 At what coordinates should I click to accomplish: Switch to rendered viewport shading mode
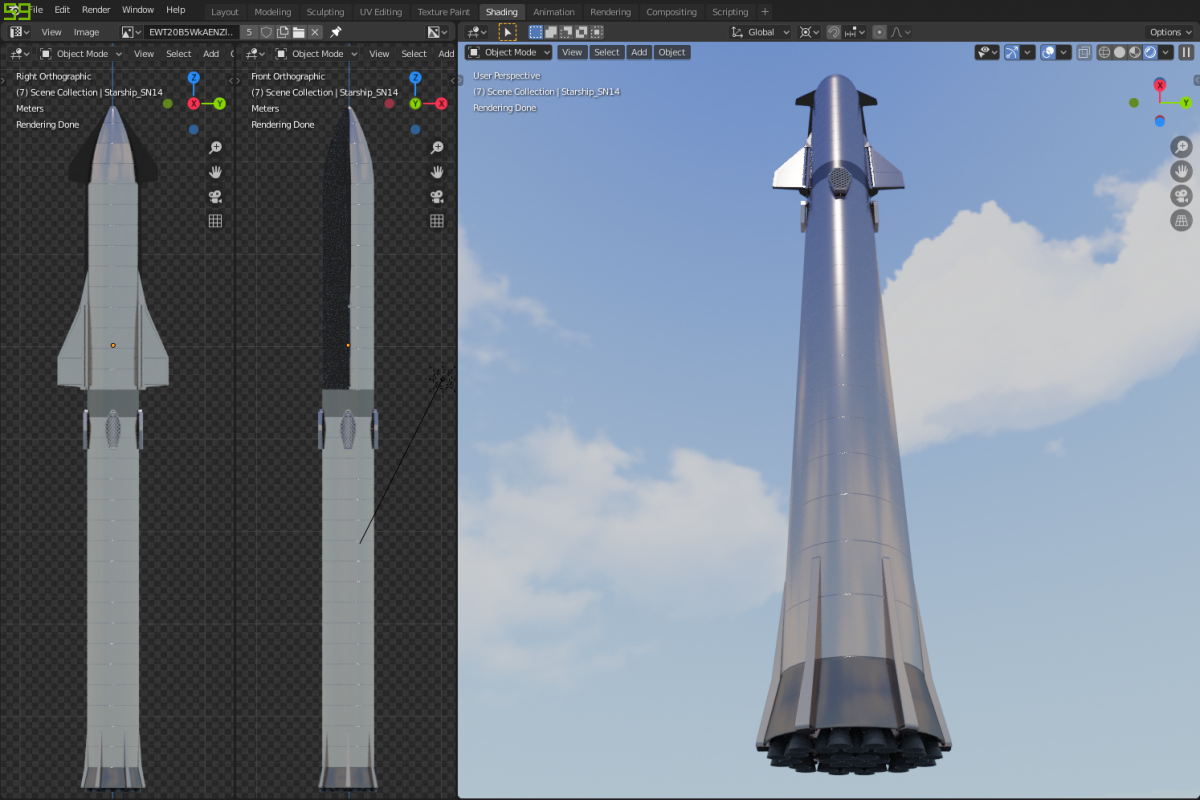point(1150,52)
